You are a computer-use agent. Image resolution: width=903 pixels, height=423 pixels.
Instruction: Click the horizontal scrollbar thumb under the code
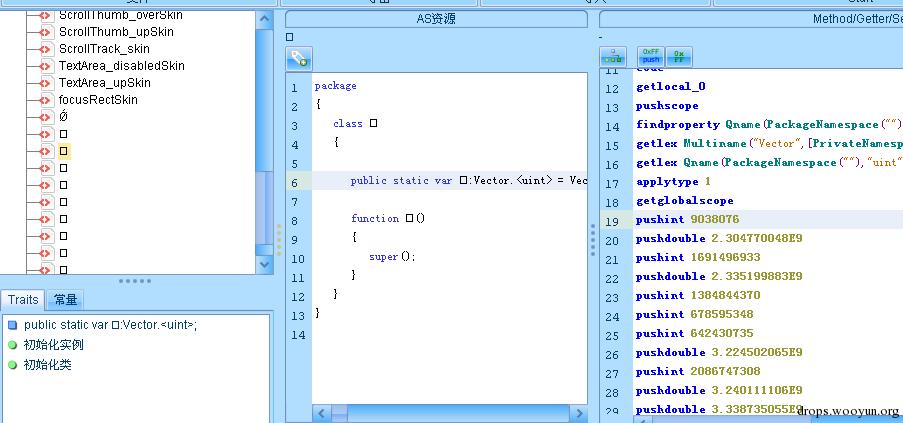tap(339, 413)
